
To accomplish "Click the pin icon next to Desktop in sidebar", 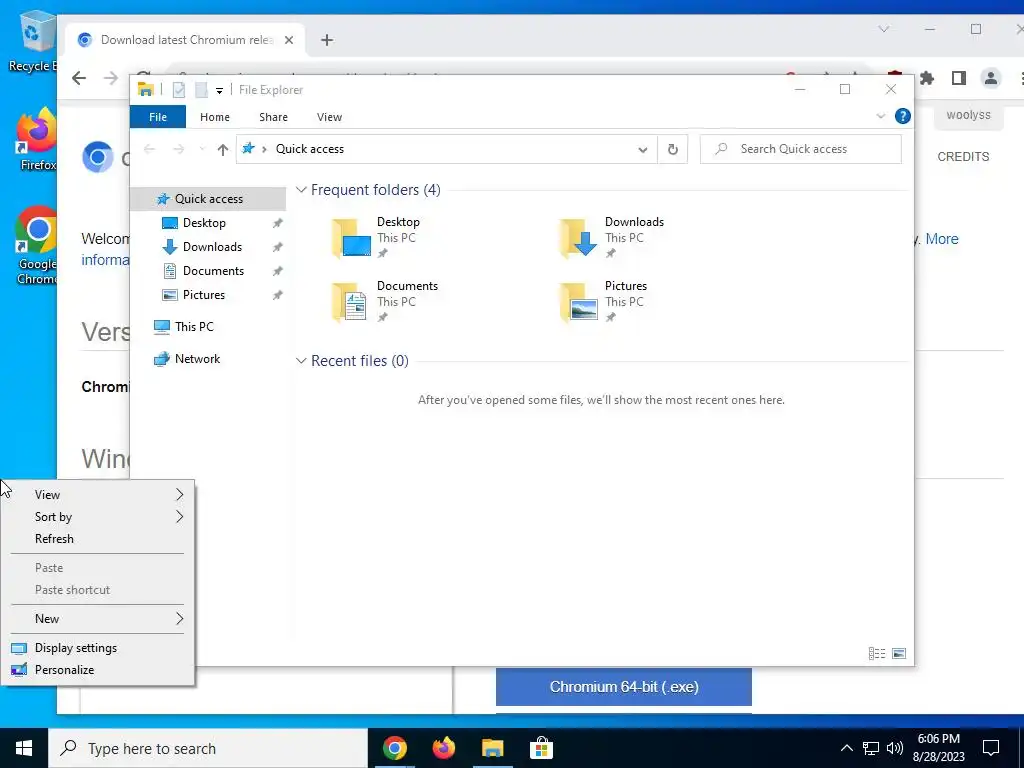I will coord(278,223).
